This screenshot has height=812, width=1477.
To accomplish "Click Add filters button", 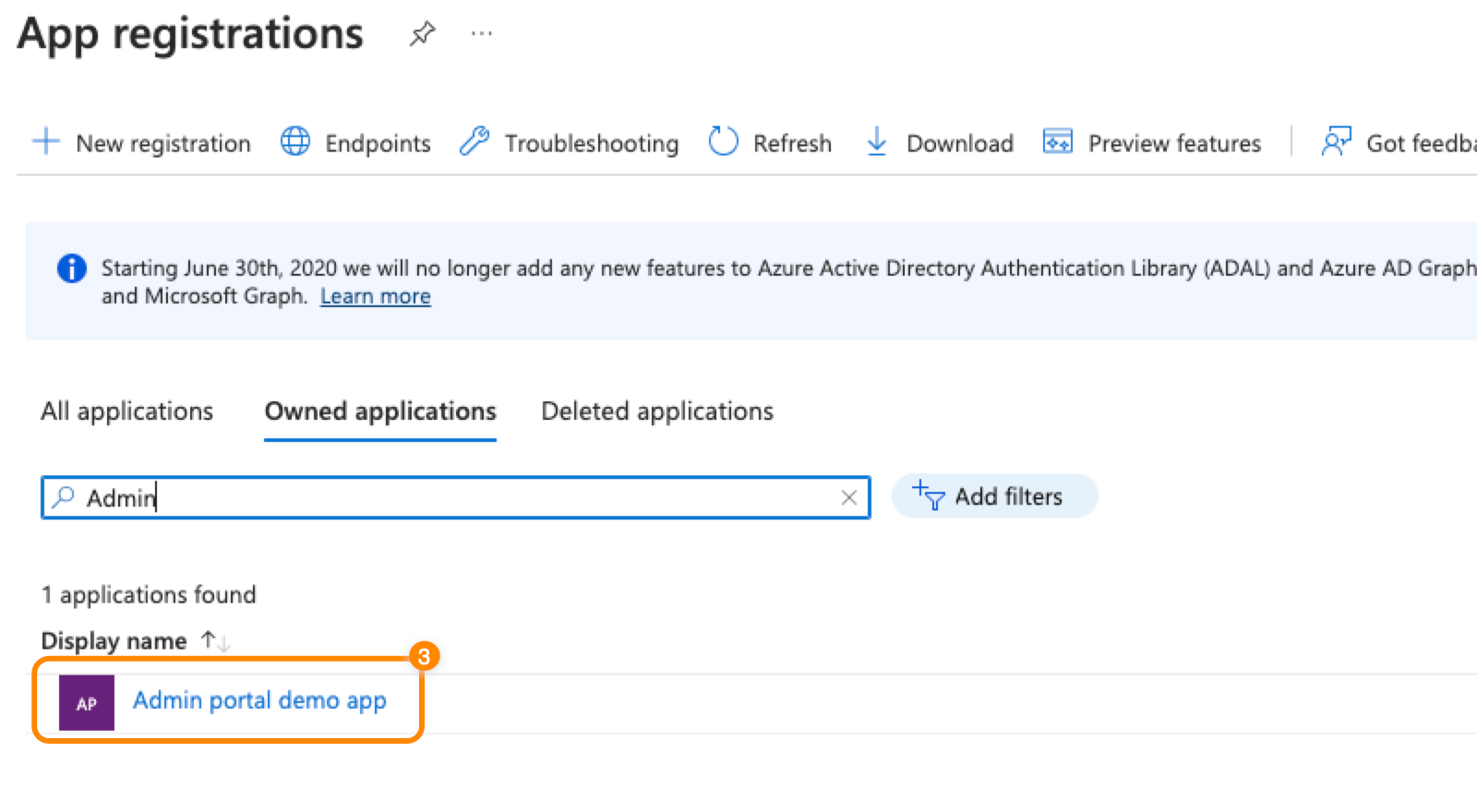I will [994, 496].
